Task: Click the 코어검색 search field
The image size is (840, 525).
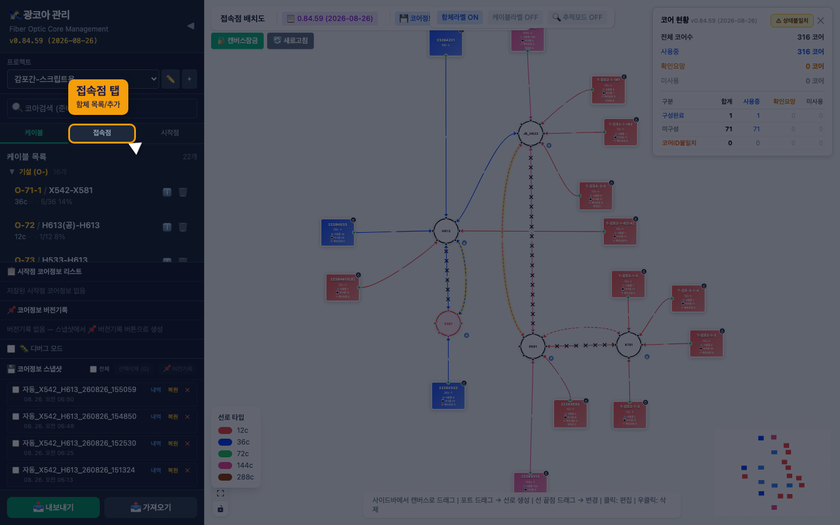Action: click(102, 108)
